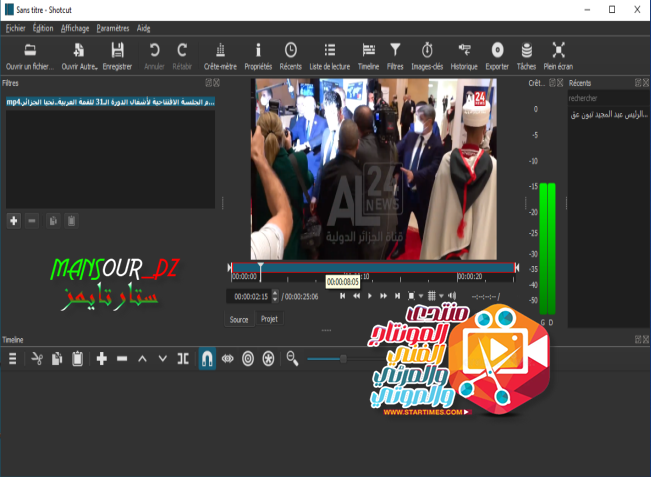Screen dimensions: 651x477
Task: Open the Filtres panel from toolbar
Action: tap(395, 56)
